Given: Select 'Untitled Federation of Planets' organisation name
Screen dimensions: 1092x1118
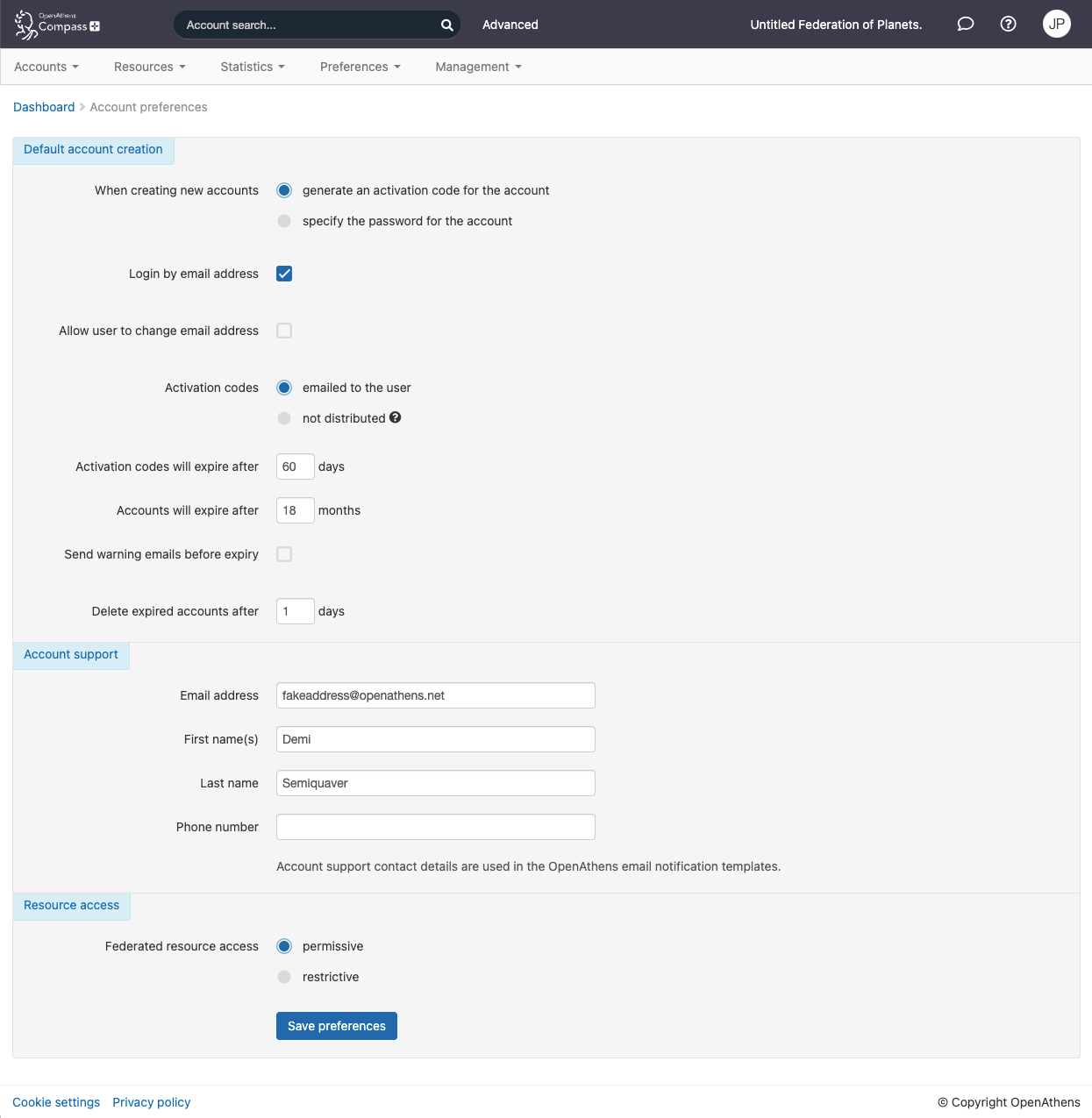Looking at the screenshot, I should coord(835,25).
